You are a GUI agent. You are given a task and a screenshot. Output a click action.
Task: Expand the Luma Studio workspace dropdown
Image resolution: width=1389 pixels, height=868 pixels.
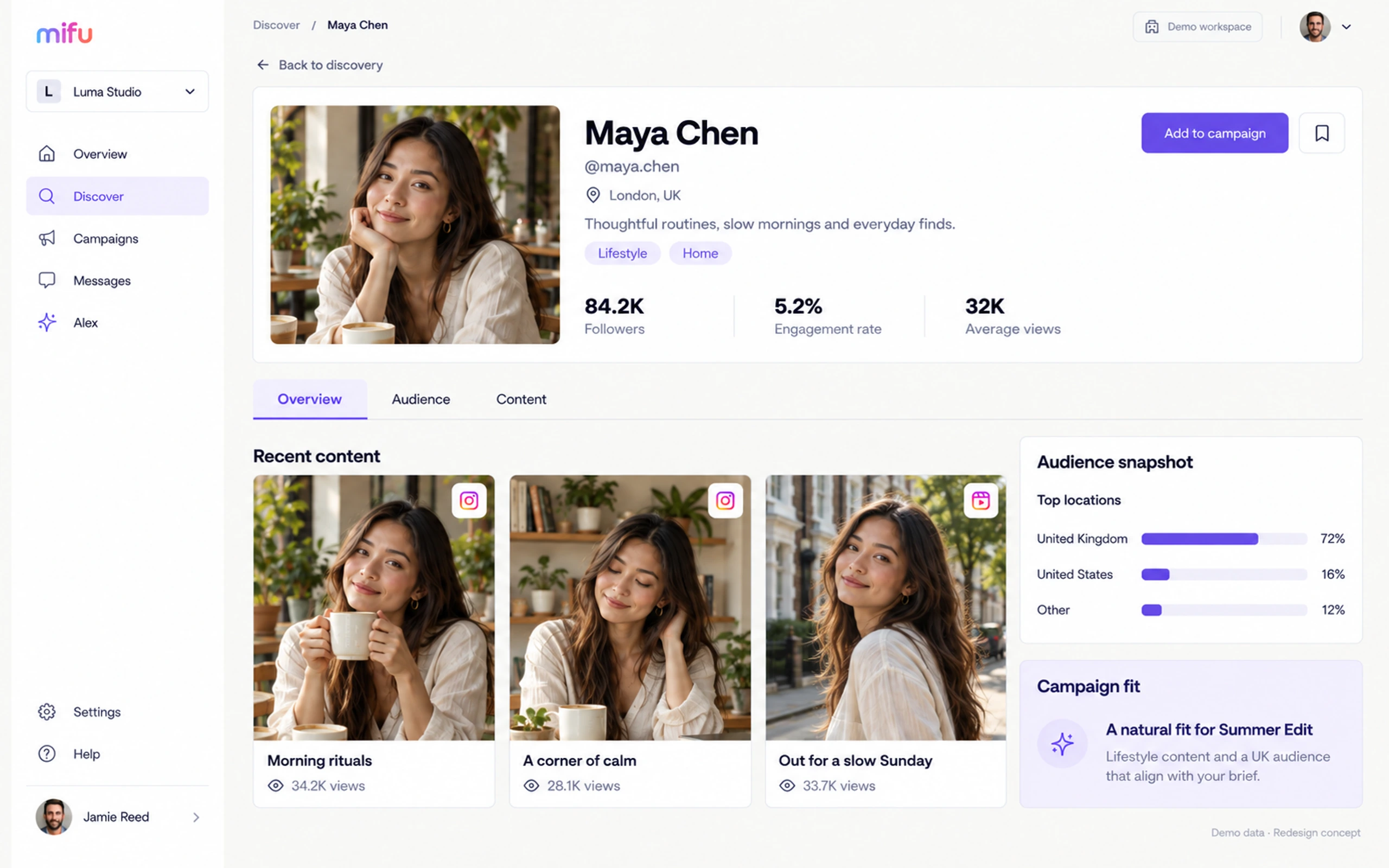click(x=117, y=92)
